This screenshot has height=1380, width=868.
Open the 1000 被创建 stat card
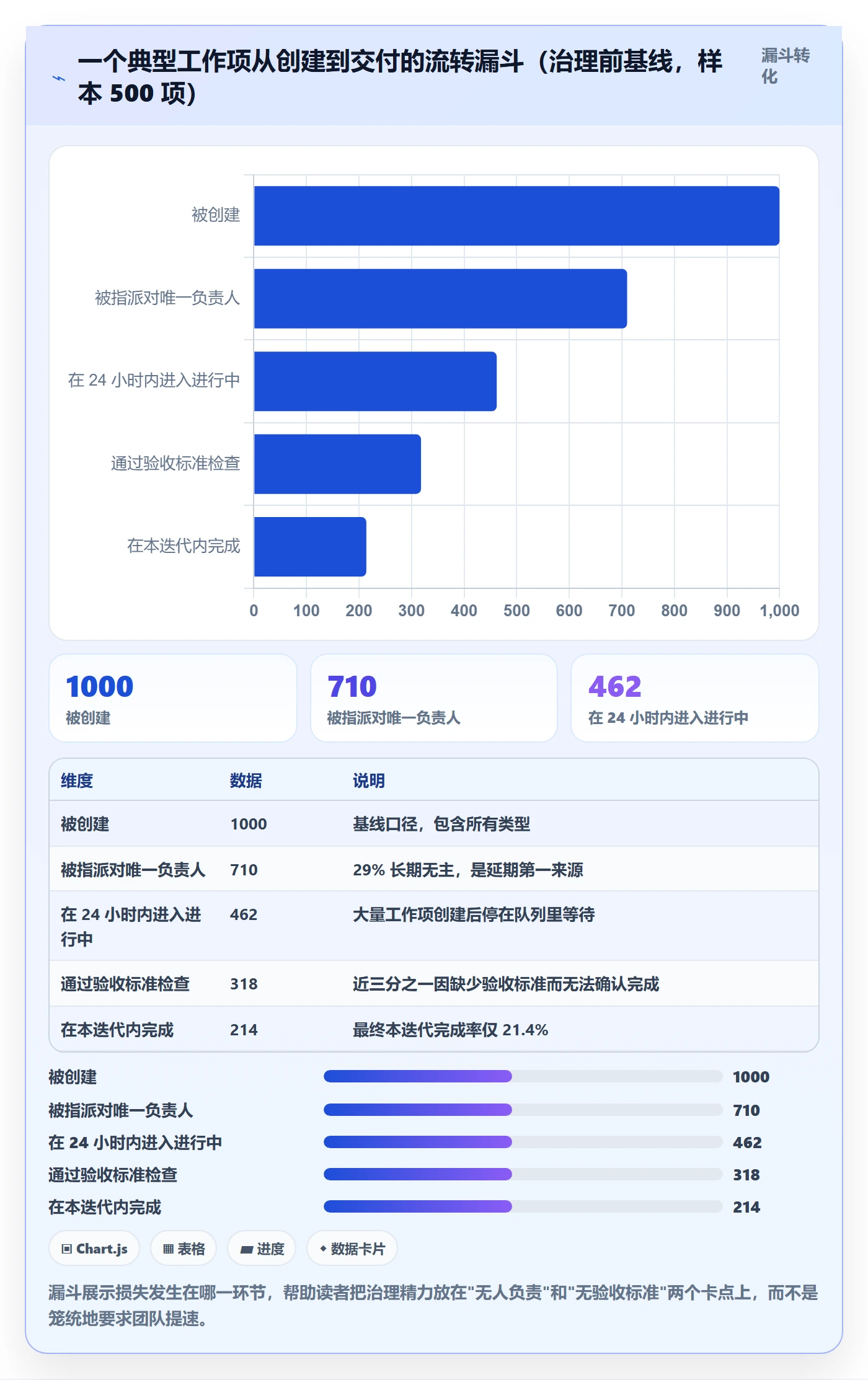click(173, 698)
